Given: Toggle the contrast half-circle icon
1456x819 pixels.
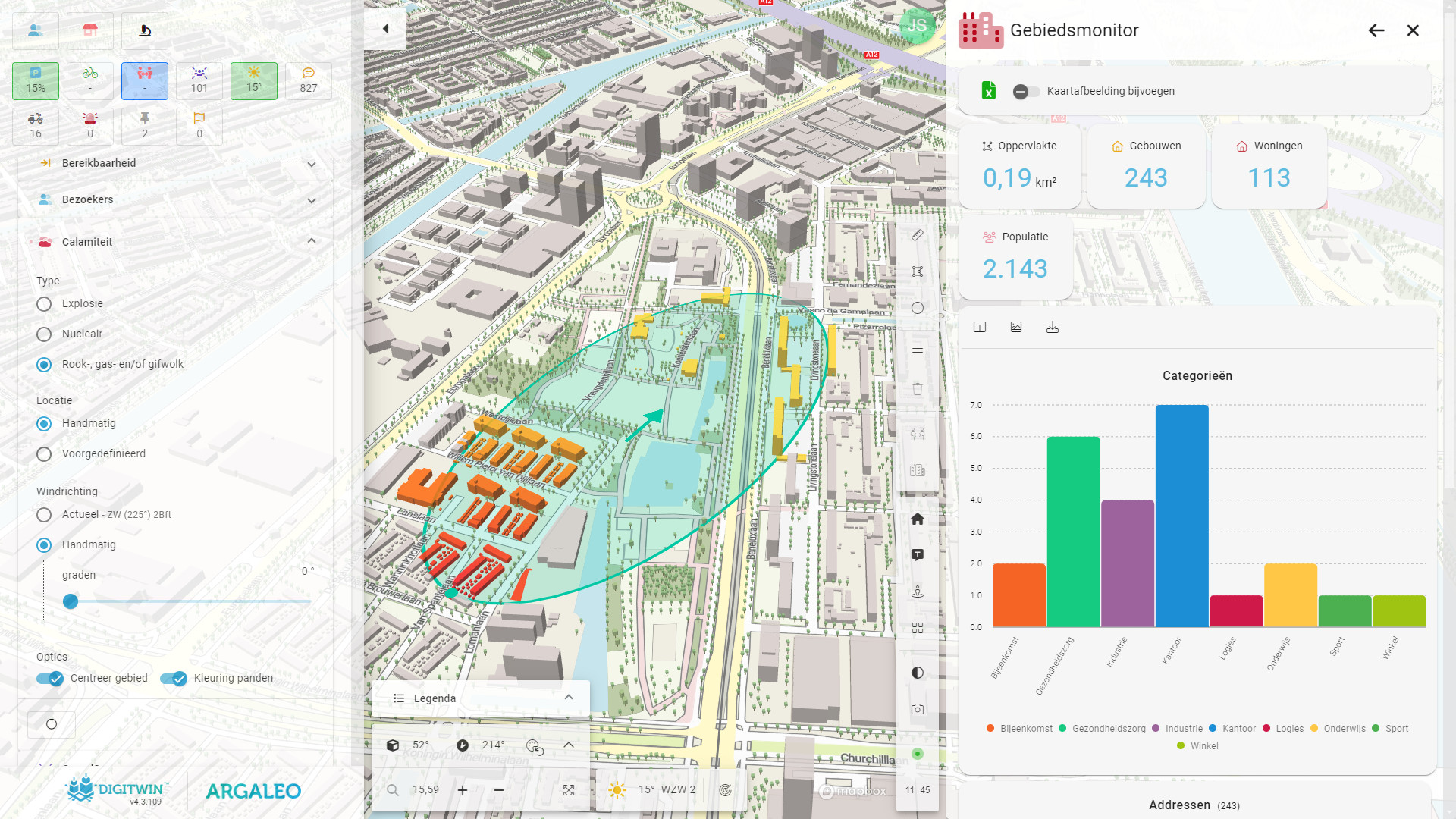Looking at the screenshot, I should [x=917, y=673].
